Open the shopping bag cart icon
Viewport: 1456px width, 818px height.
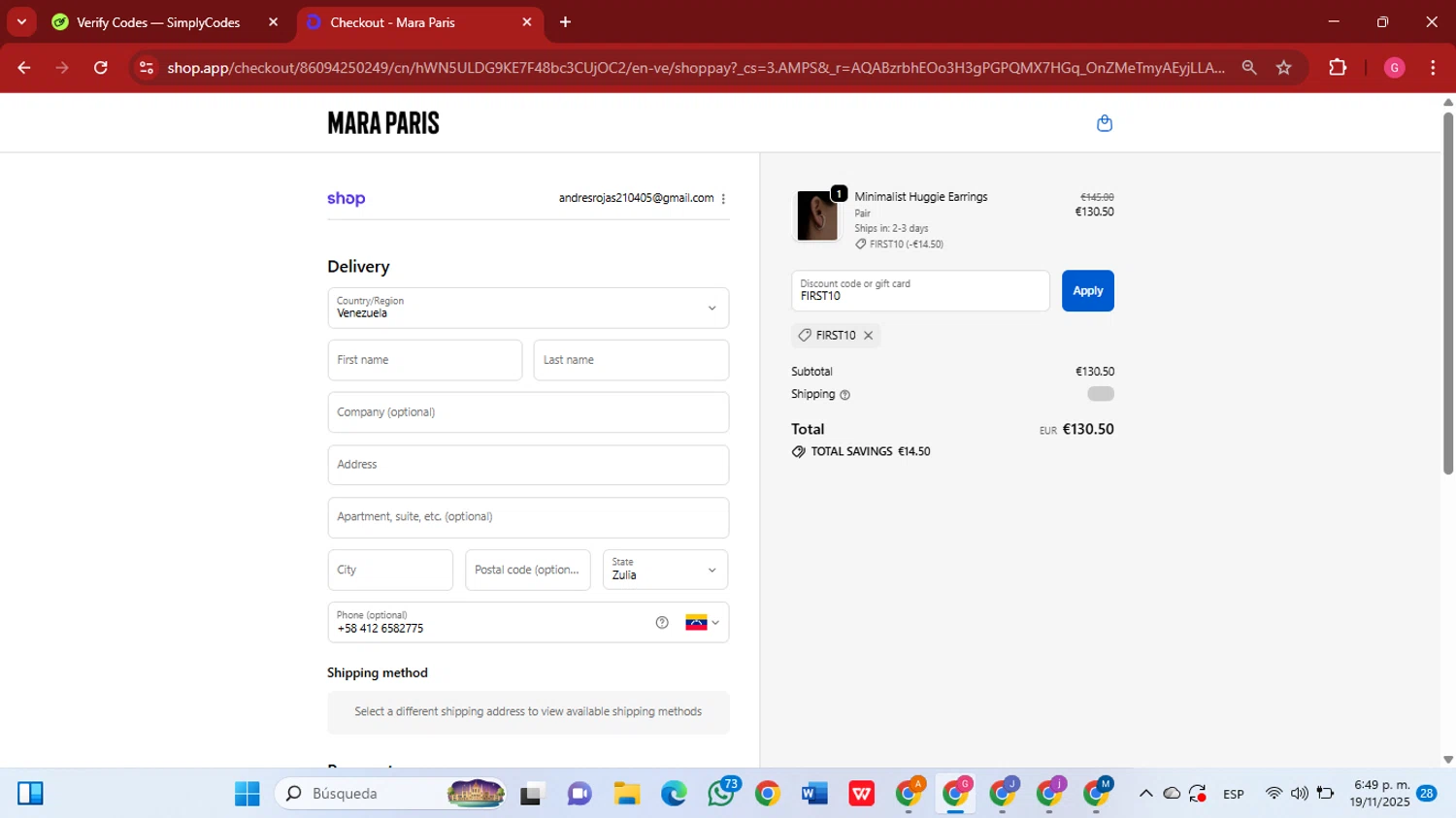pyautogui.click(x=1104, y=123)
